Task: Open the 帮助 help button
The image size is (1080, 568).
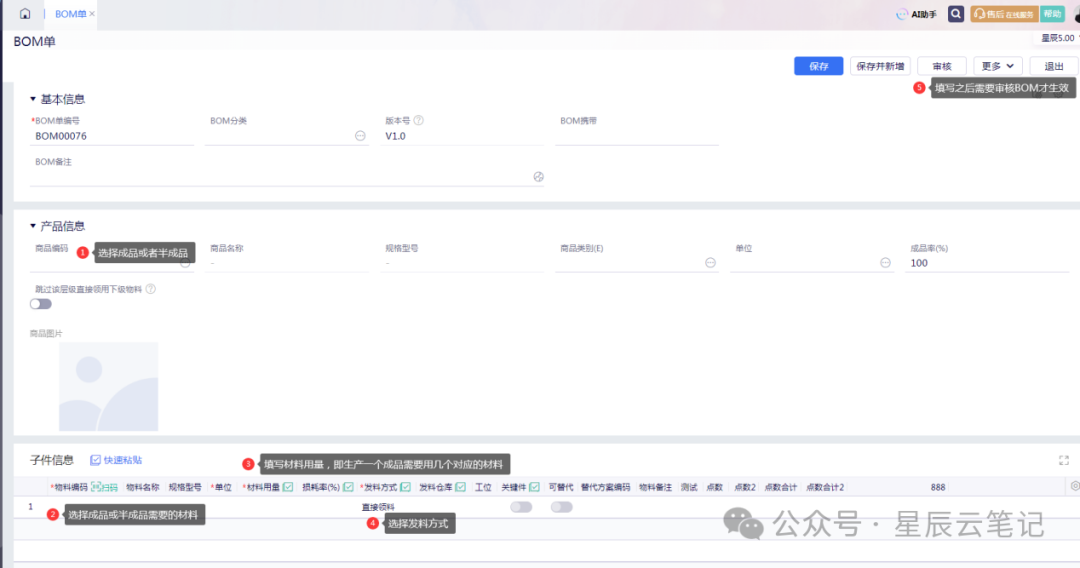Action: 1052,14
